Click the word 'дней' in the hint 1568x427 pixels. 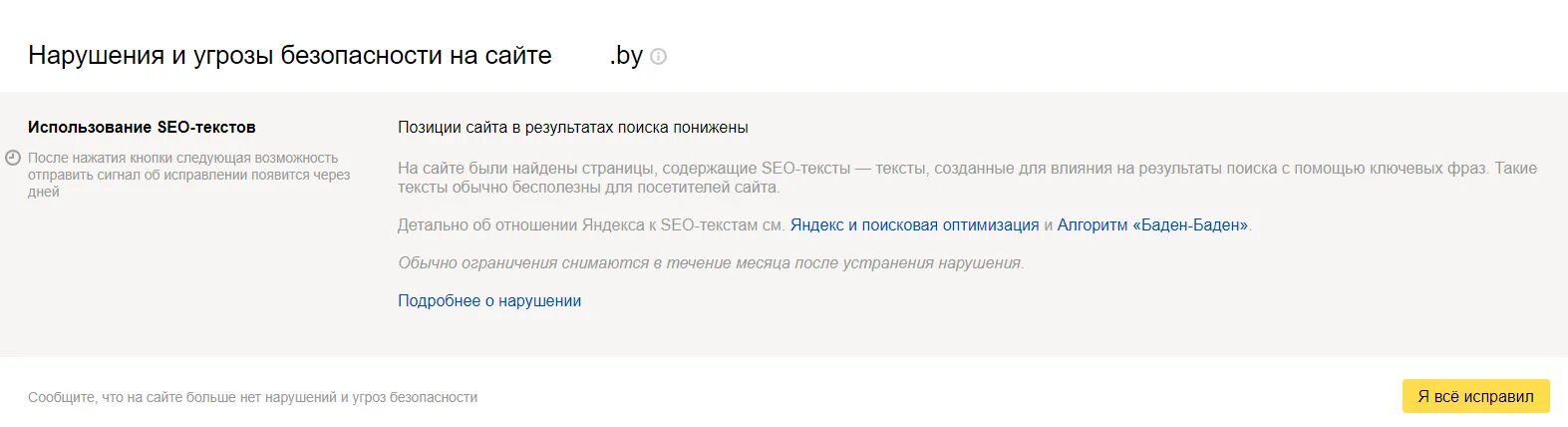point(44,192)
